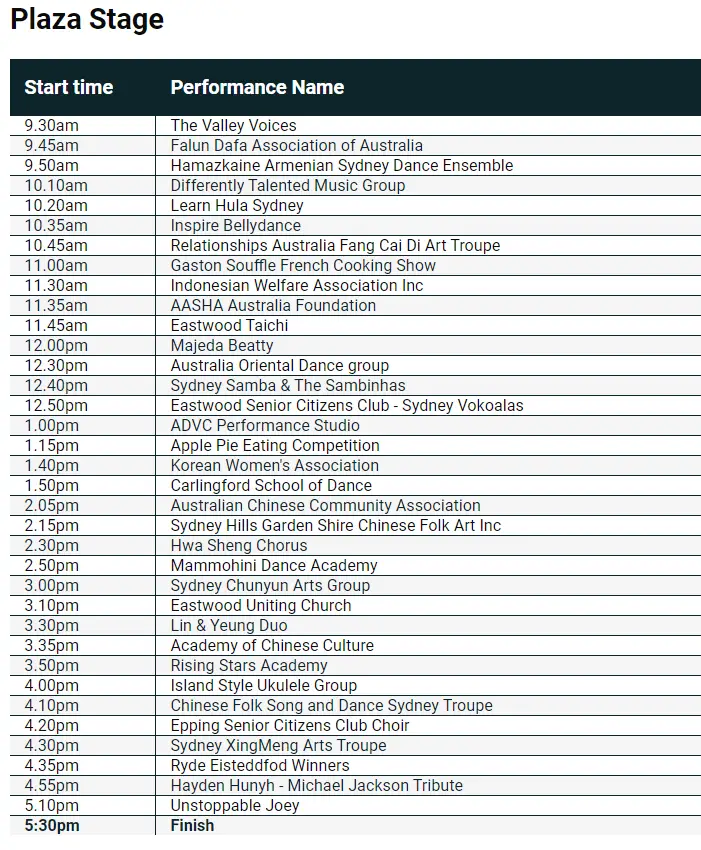Image resolution: width=701 pixels, height=850 pixels.
Task: Click 'ADVC Performance Studio' entry
Action: pyautogui.click(x=265, y=426)
